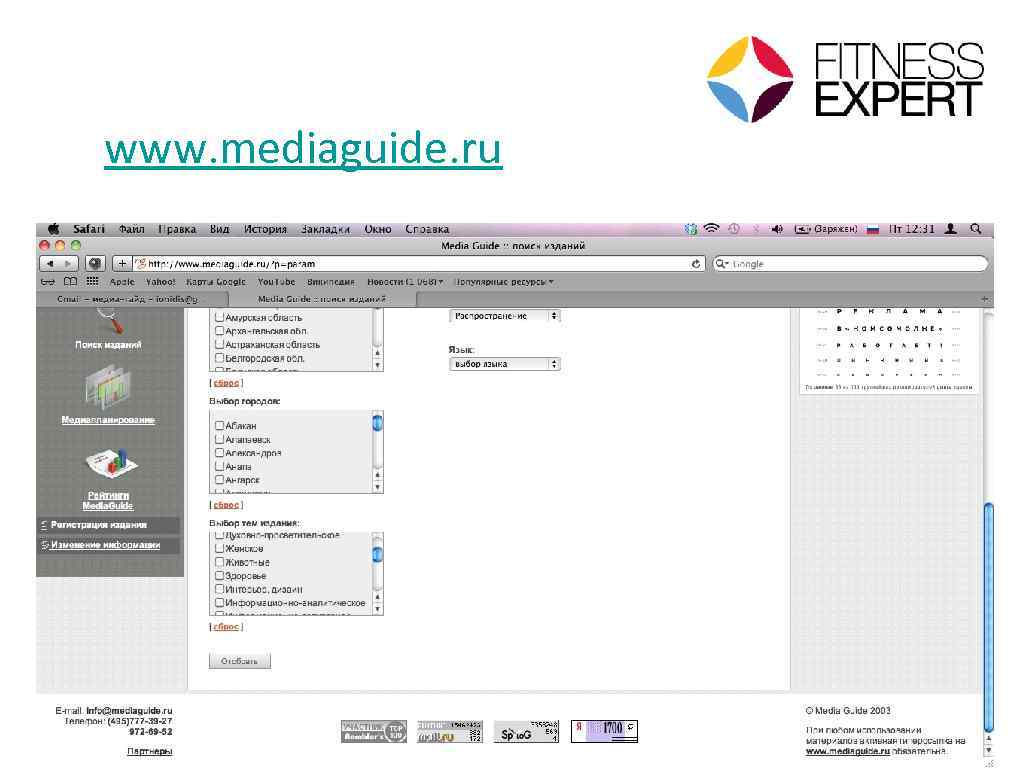Open the YouTube bookmark

276,281
